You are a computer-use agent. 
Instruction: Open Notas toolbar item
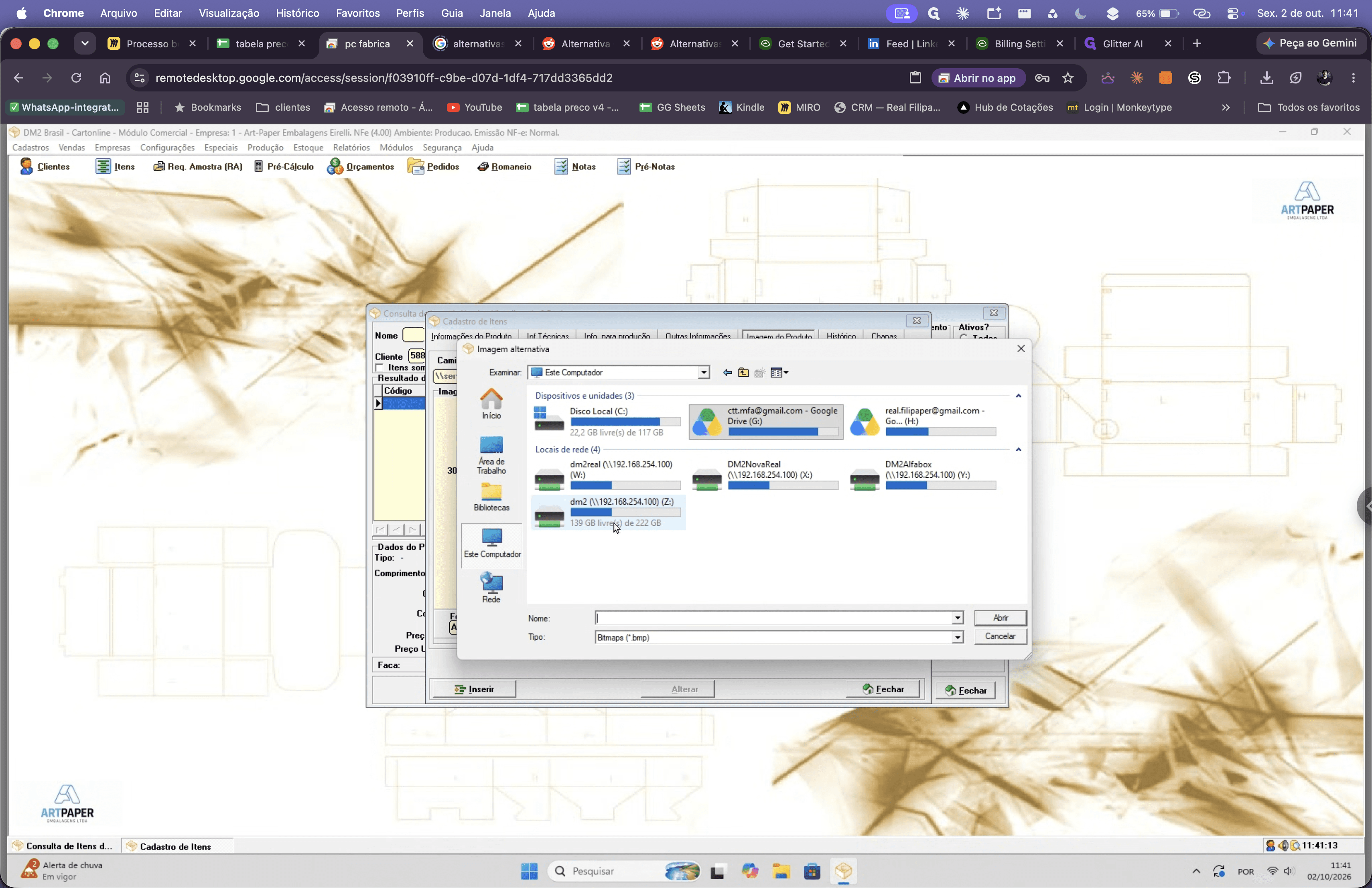point(575,166)
